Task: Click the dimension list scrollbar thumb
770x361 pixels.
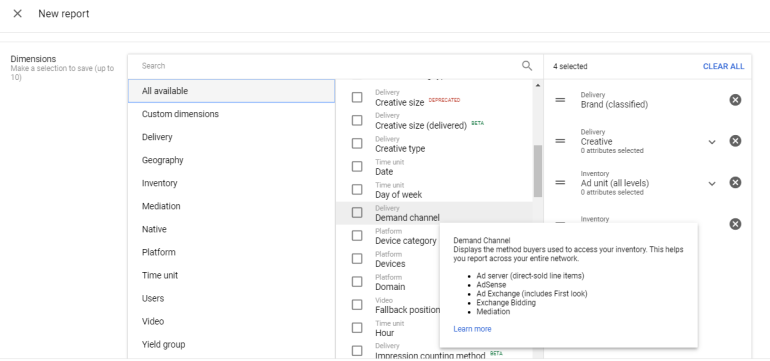Action: coord(538,171)
